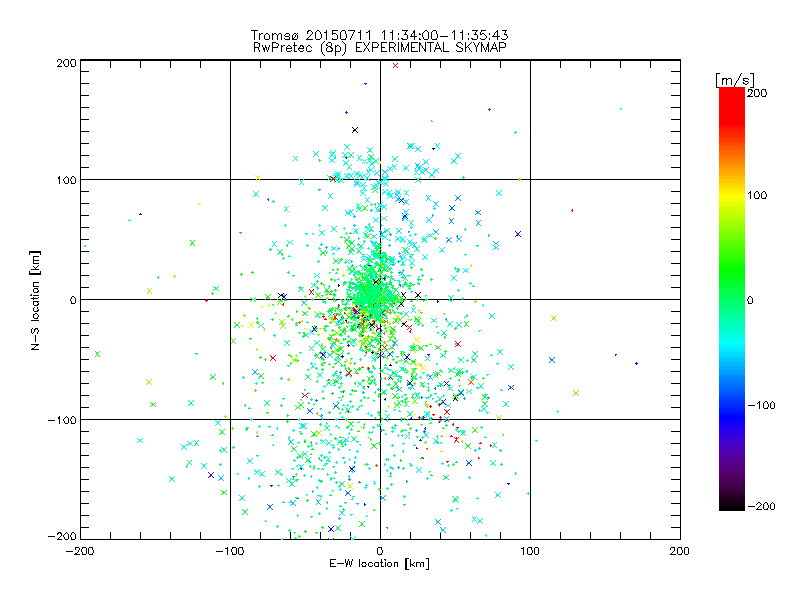Click the N-S axis tick label '-200'
The image size is (800, 600).
[x=62, y=536]
